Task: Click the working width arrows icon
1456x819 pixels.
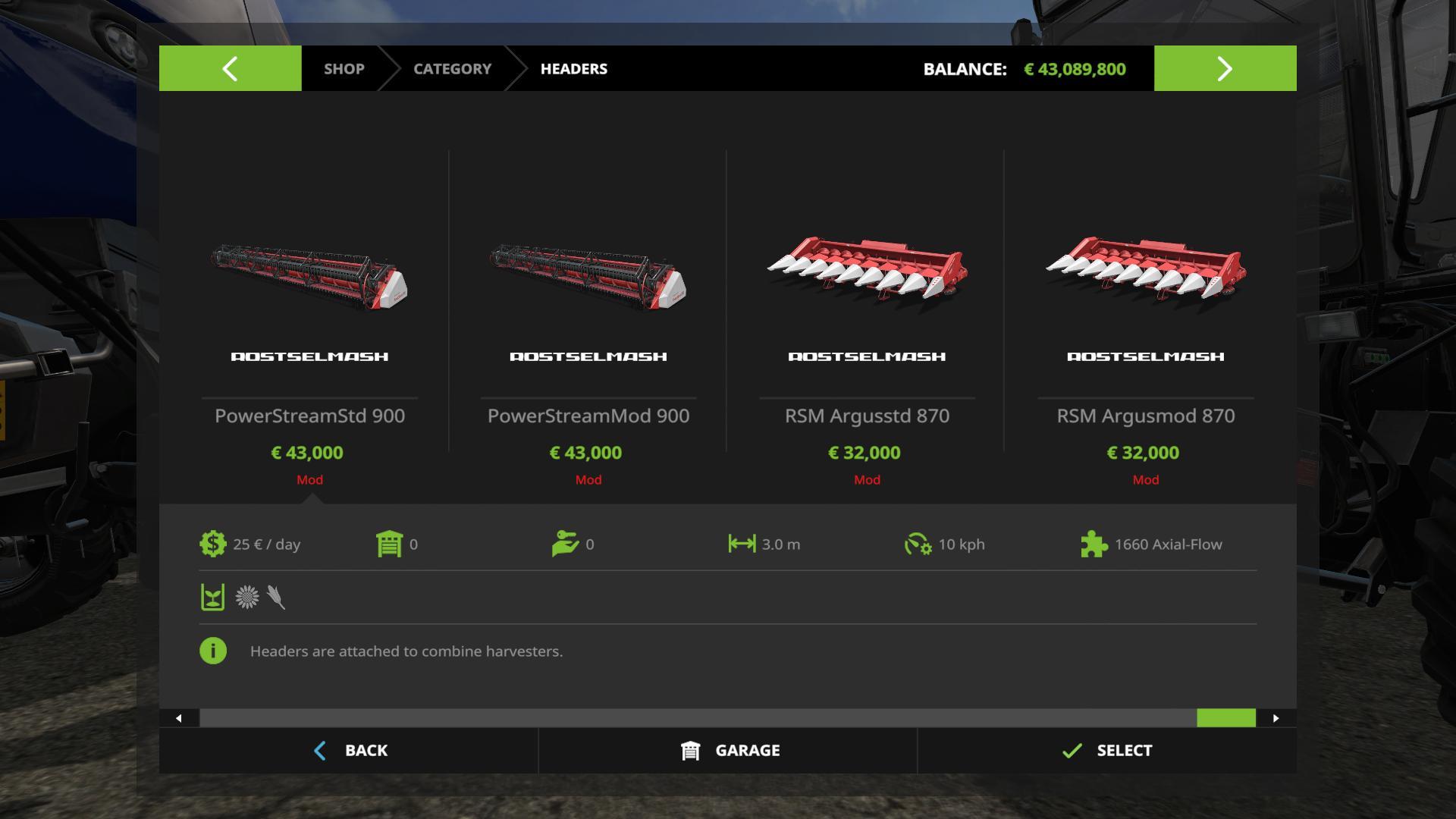Action: pyautogui.click(x=742, y=544)
